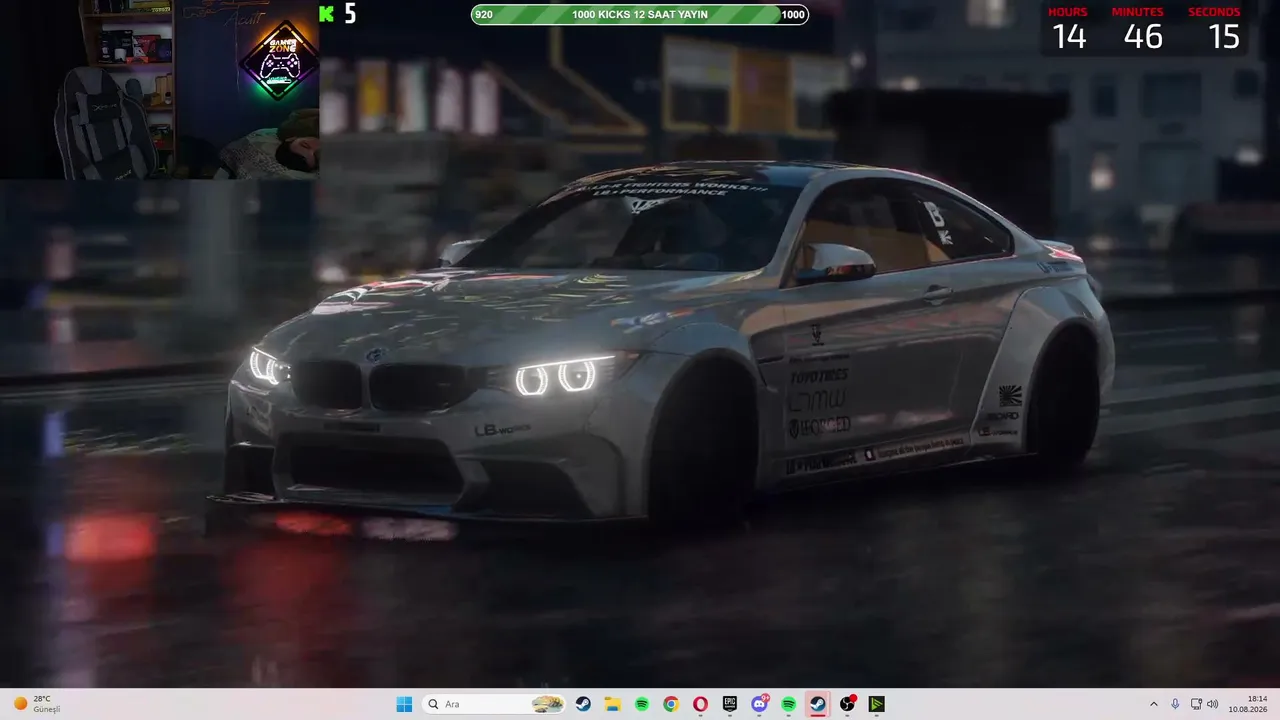Open File Explorer from the taskbar
The width and height of the screenshot is (1280, 720).
pyautogui.click(x=612, y=704)
